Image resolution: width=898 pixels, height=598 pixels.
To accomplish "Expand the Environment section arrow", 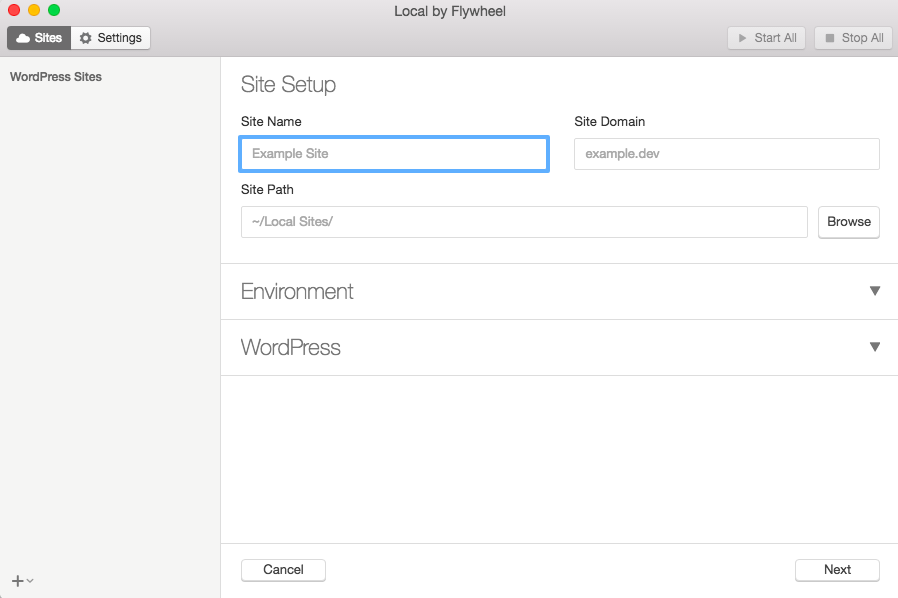I will coord(875,291).
